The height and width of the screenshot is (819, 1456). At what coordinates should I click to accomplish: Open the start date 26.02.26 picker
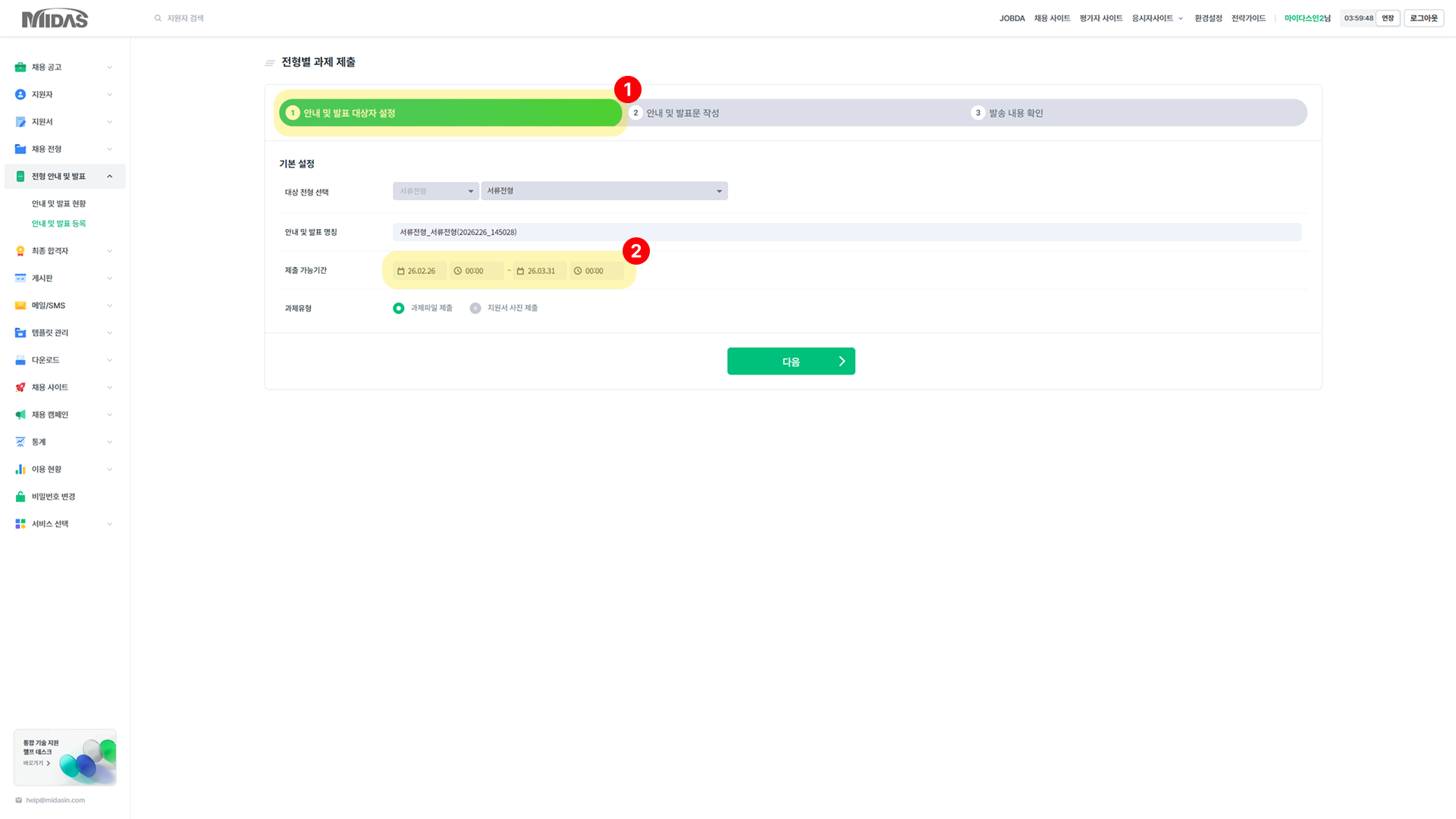420,271
